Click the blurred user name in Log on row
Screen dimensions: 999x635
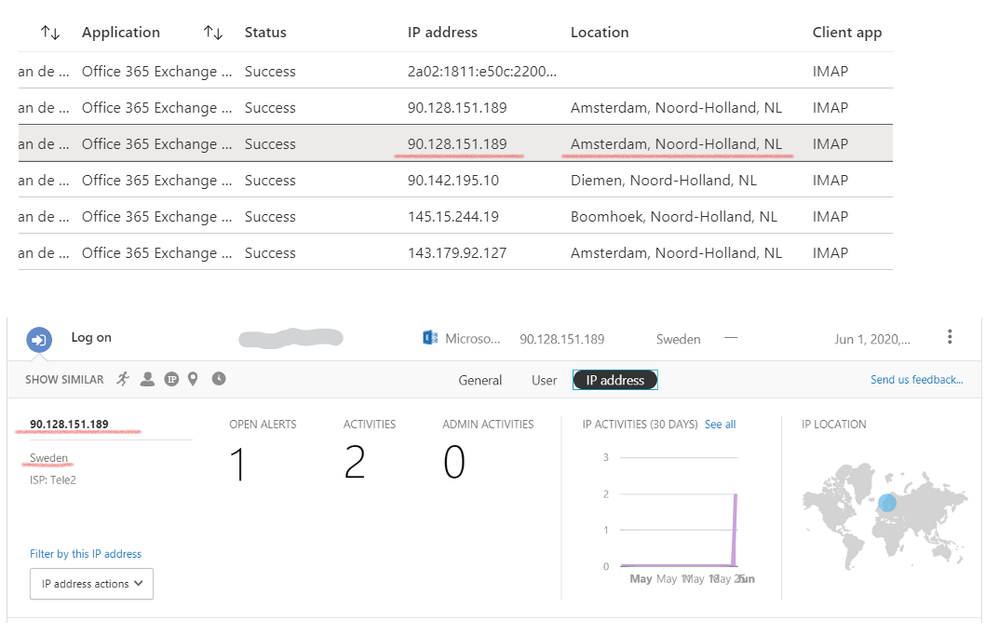pyautogui.click(x=291, y=338)
